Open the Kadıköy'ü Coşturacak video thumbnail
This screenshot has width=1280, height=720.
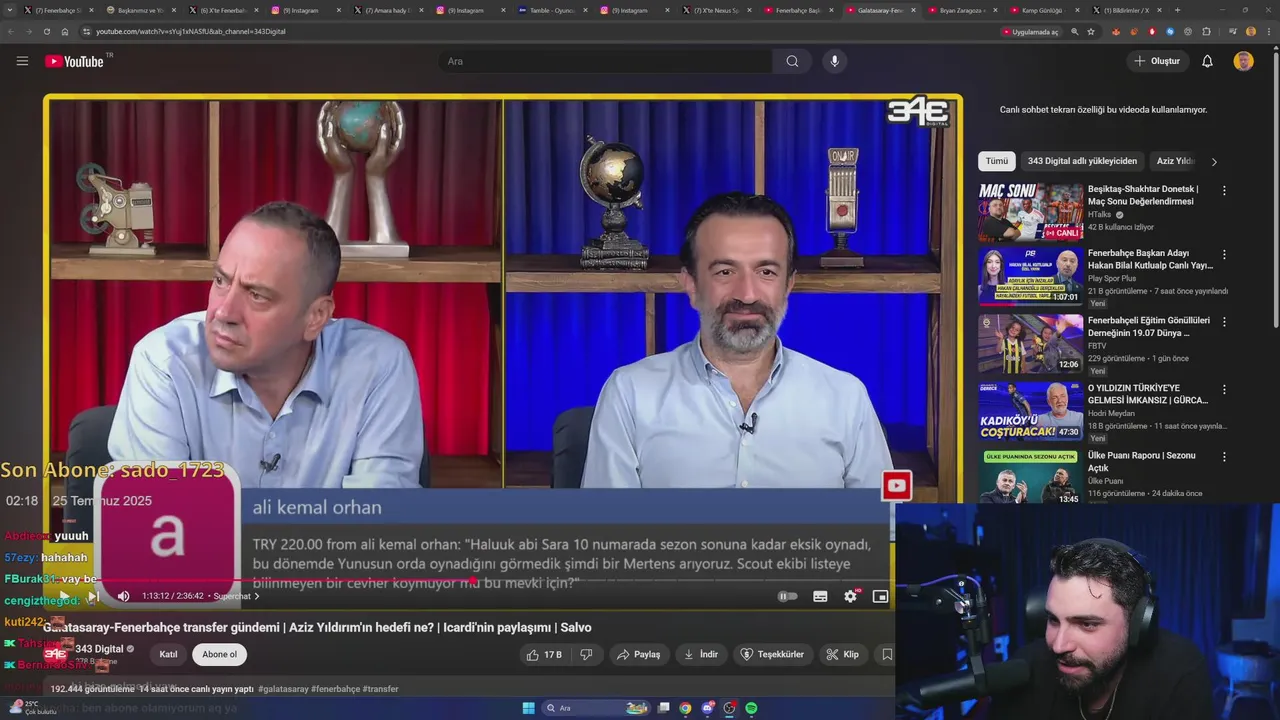pyautogui.click(x=1030, y=411)
